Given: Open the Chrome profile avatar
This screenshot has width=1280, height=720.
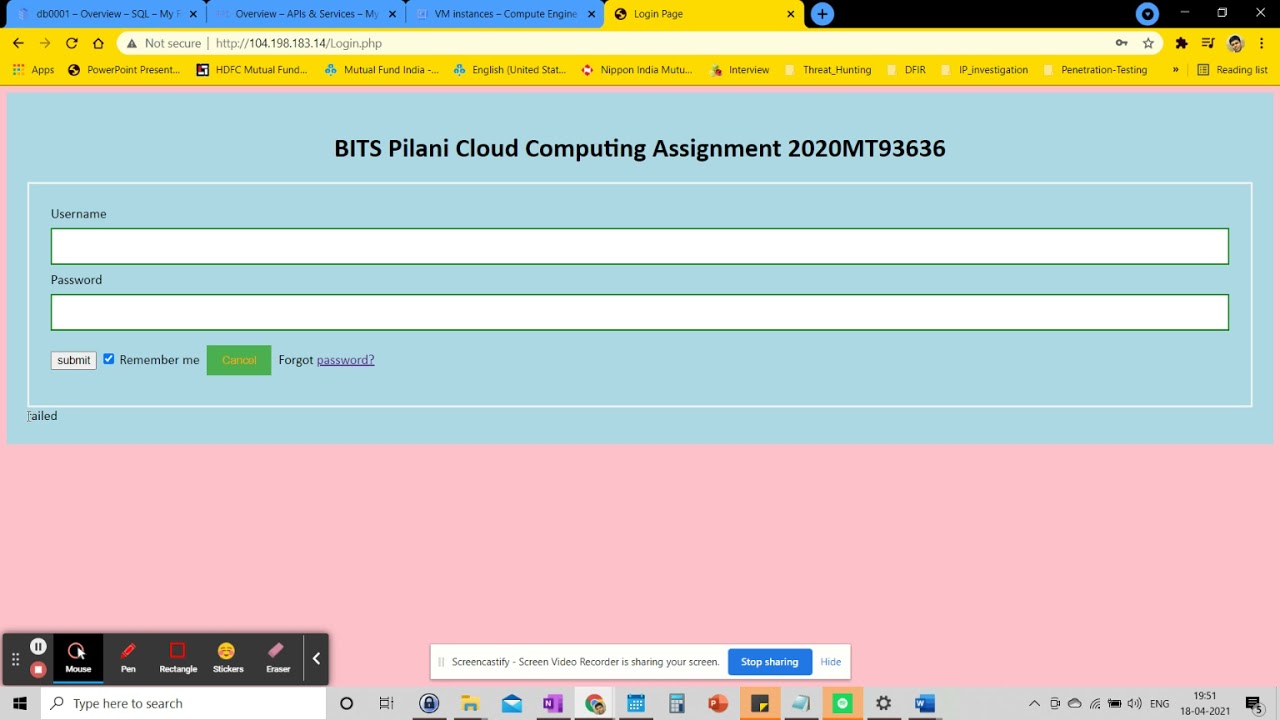Looking at the screenshot, I should click(1235, 43).
